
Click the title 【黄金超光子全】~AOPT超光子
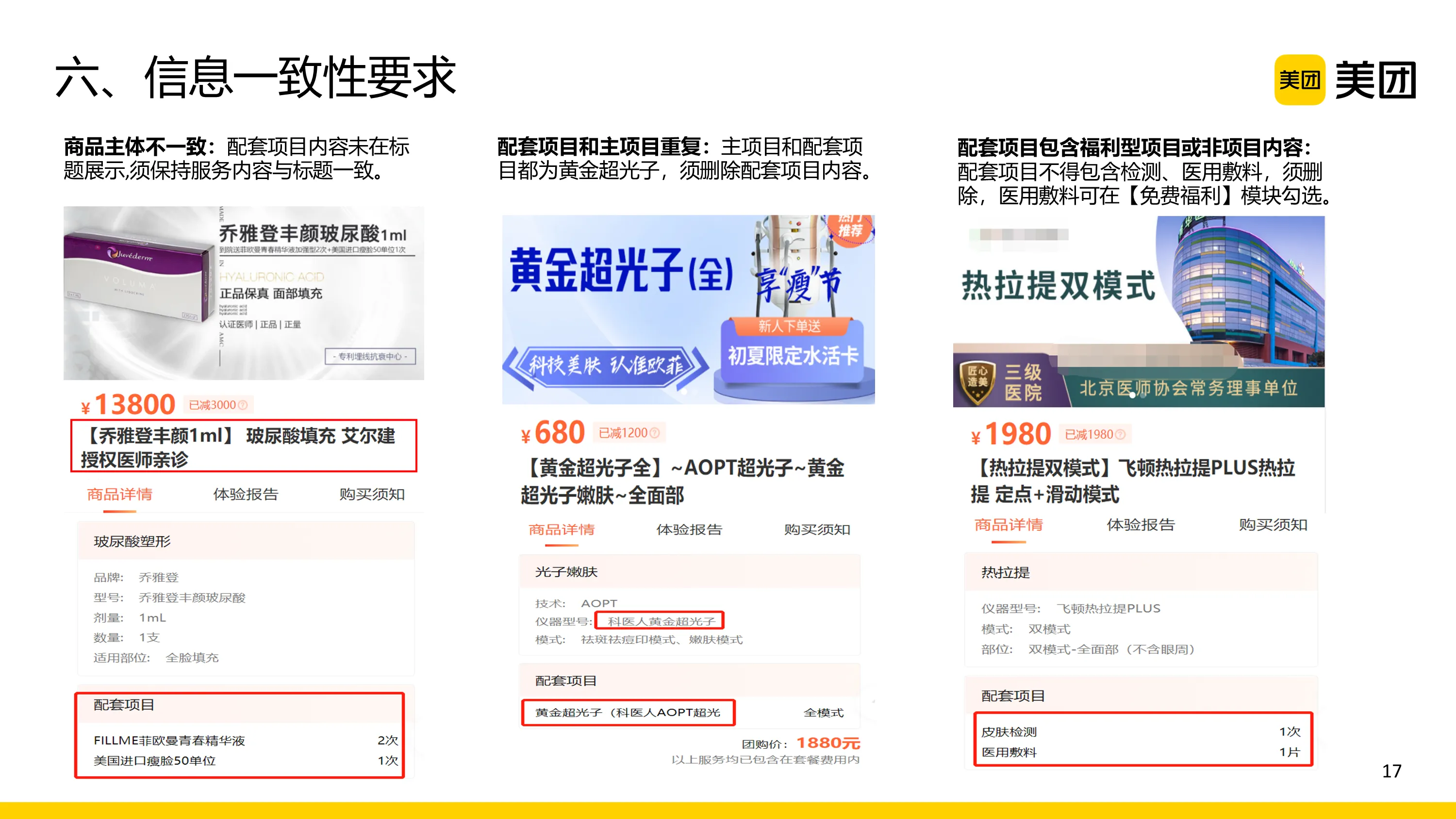[x=682, y=482]
